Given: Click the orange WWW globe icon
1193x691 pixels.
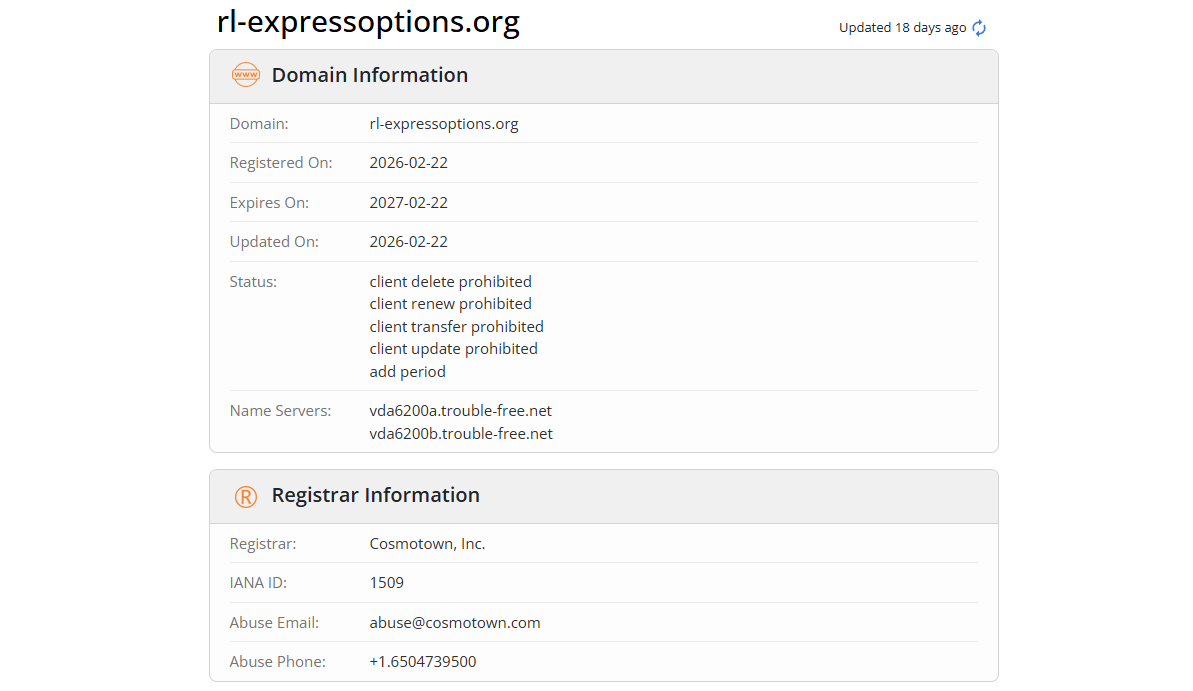Looking at the screenshot, I should click(x=245, y=75).
